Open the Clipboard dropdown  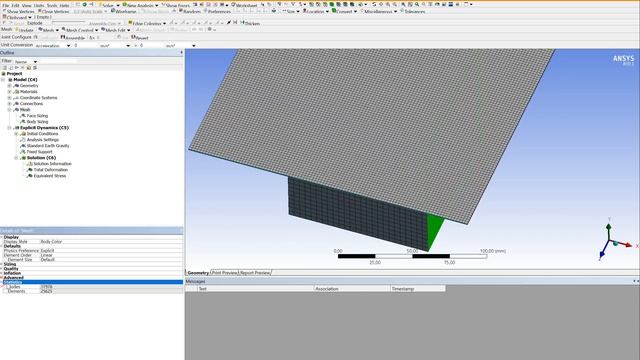tap(17, 18)
